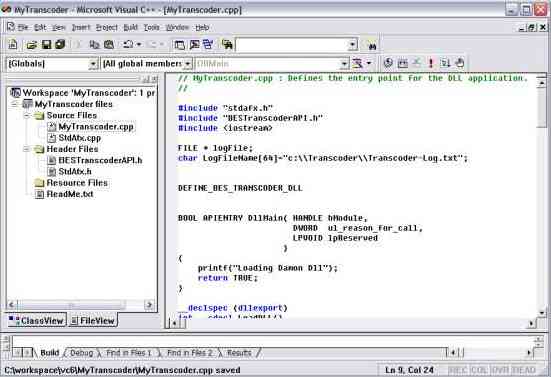Click inside the Find text combo box

tap(292, 45)
